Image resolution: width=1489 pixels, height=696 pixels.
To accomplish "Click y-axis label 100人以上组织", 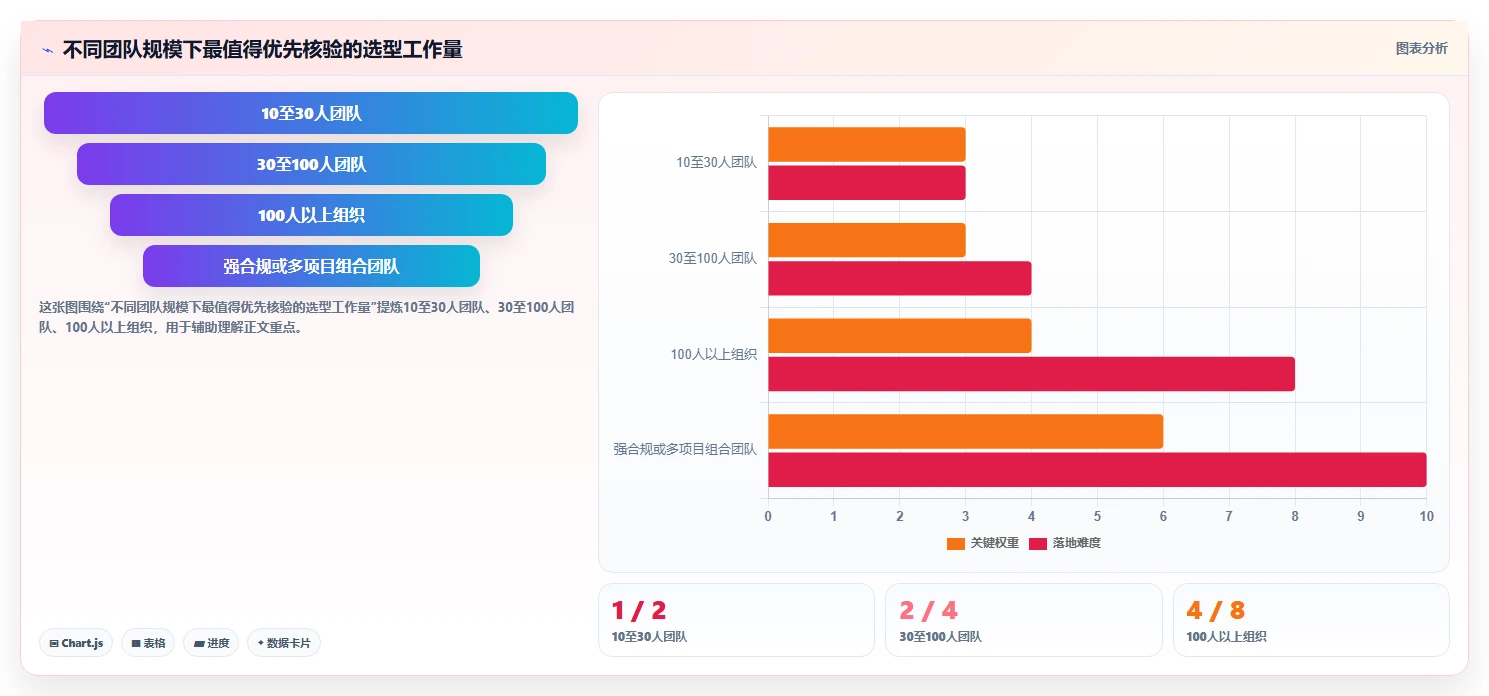I will click(x=714, y=354).
